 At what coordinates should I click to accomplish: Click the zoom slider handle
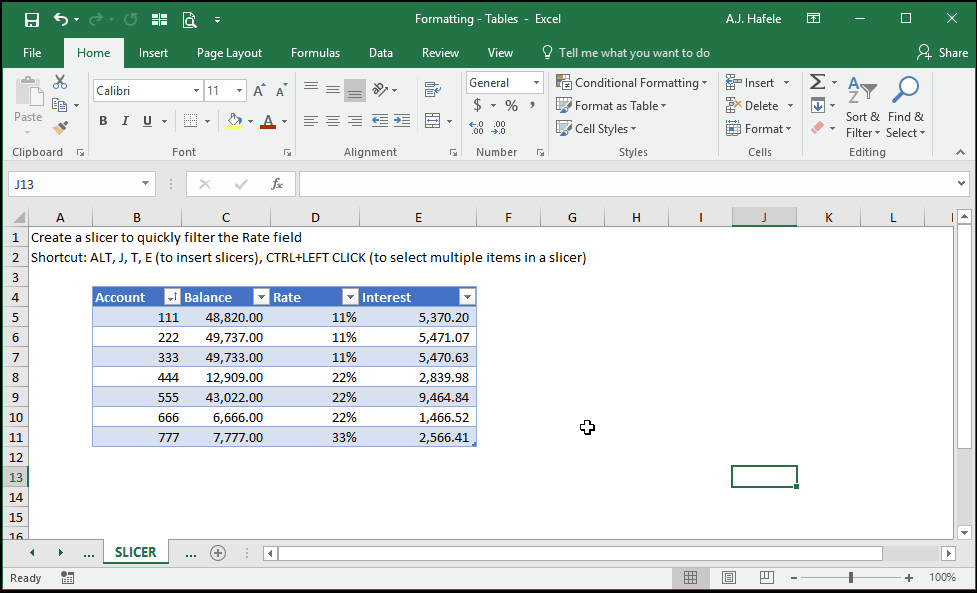(x=851, y=578)
